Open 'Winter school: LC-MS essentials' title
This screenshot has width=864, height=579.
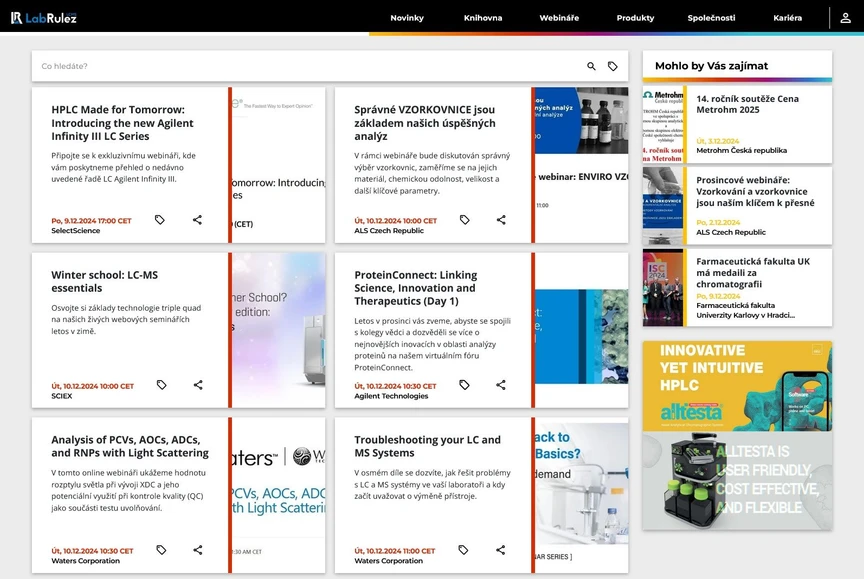click(105, 282)
